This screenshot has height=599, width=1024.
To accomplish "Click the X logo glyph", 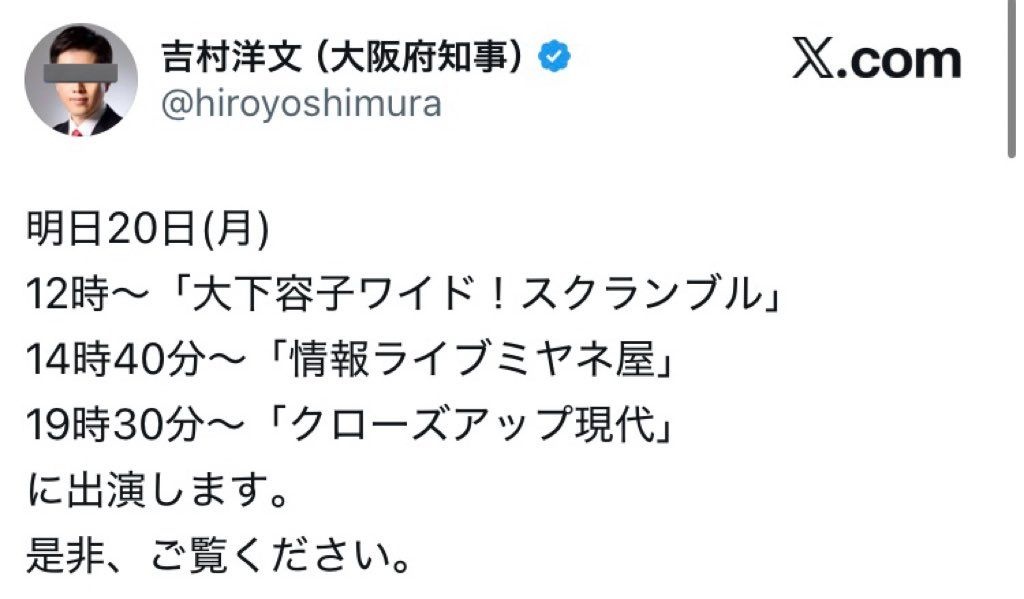I will point(819,59).
